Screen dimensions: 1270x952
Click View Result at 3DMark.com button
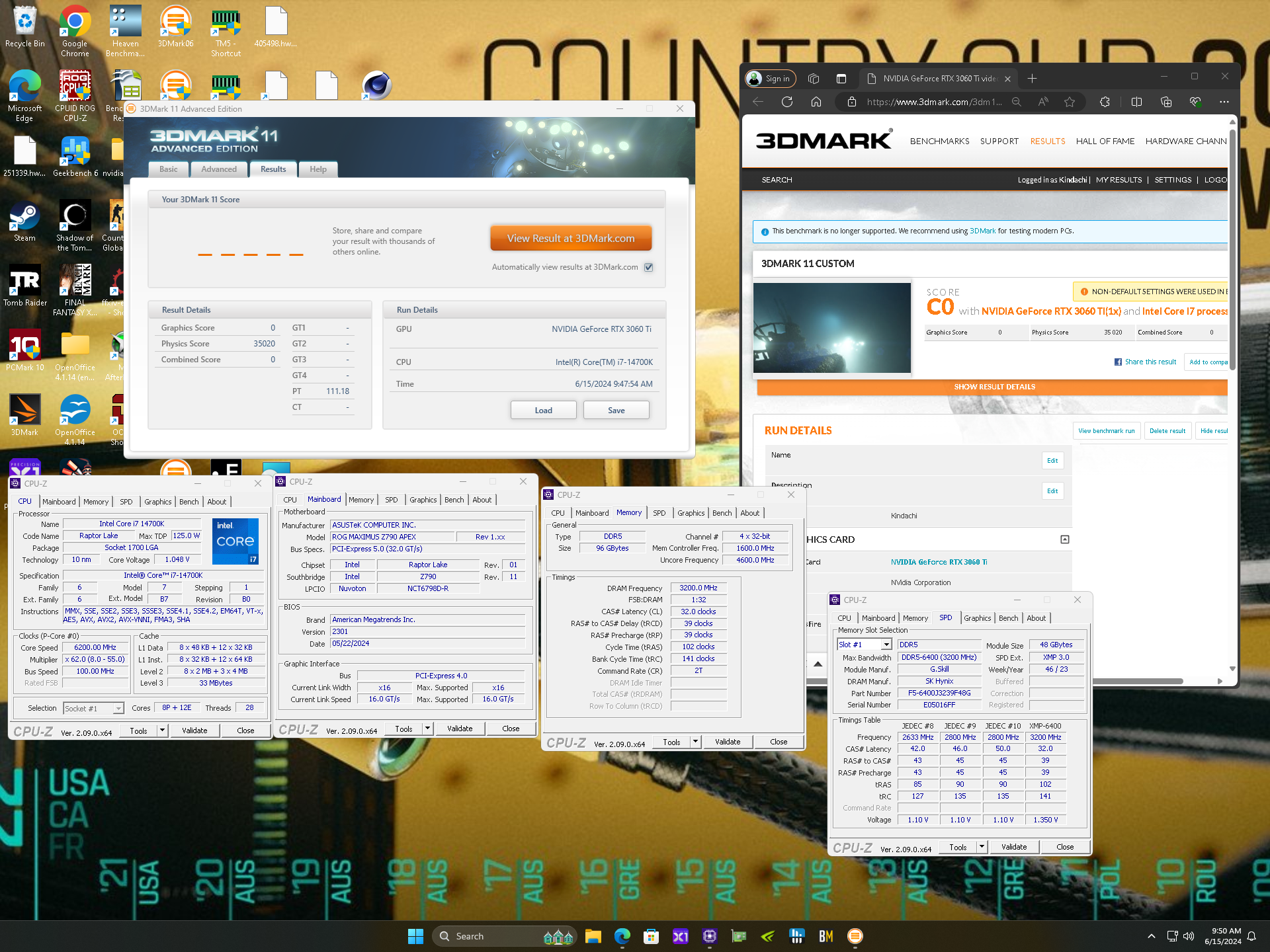tap(571, 239)
